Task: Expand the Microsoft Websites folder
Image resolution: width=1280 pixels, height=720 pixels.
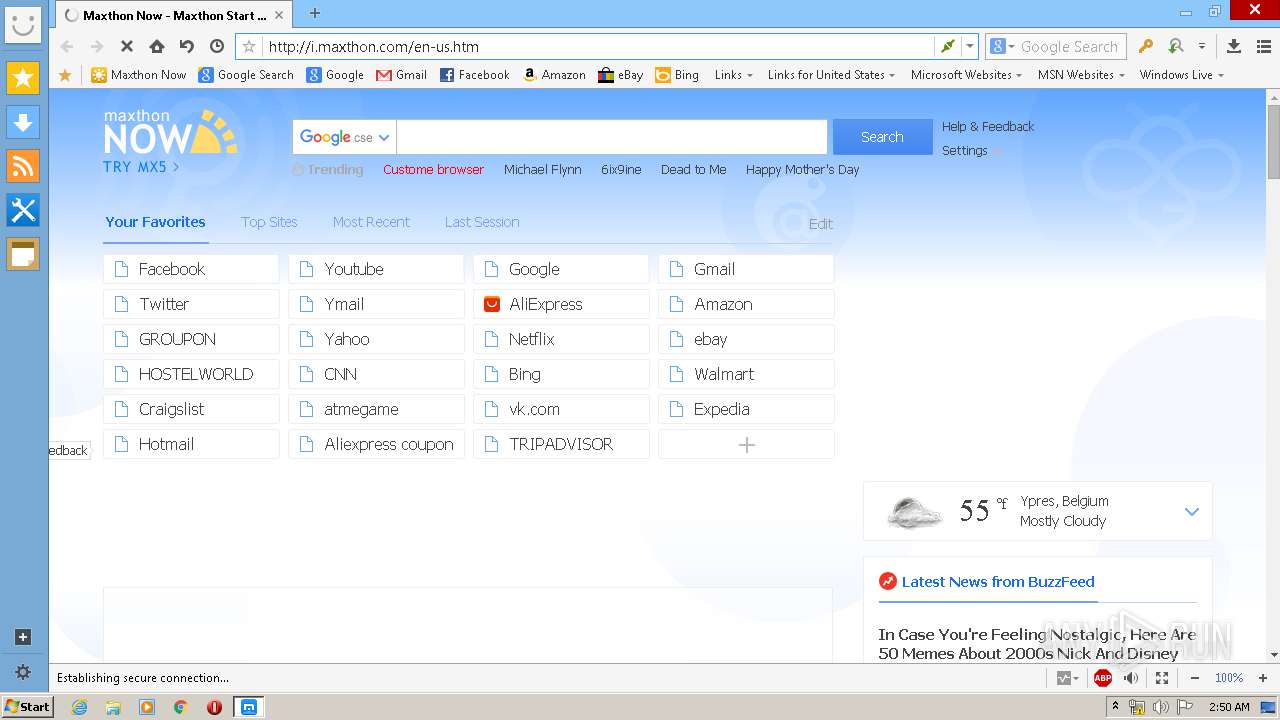Action: 966,75
